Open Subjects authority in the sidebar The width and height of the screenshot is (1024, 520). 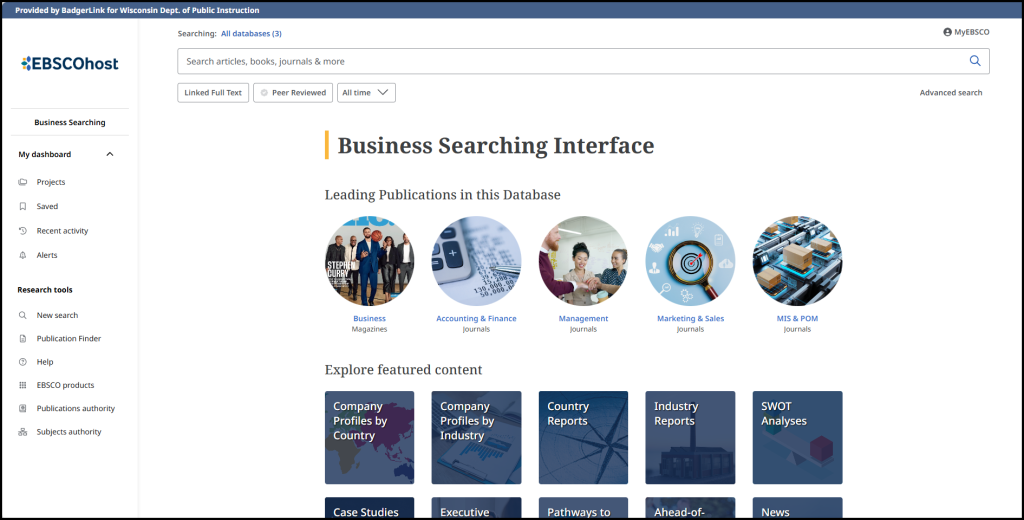point(69,432)
